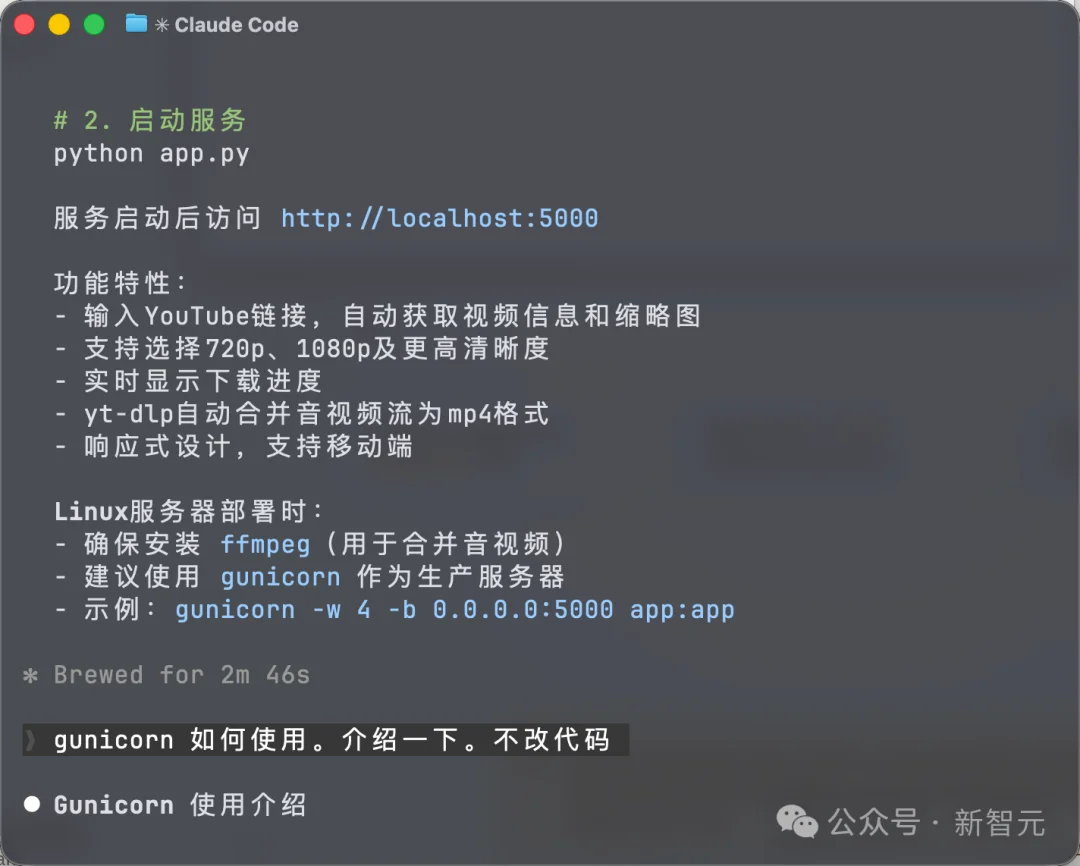Click the yellow minimize window button
1080x866 pixels.
pyautogui.click(x=59, y=25)
